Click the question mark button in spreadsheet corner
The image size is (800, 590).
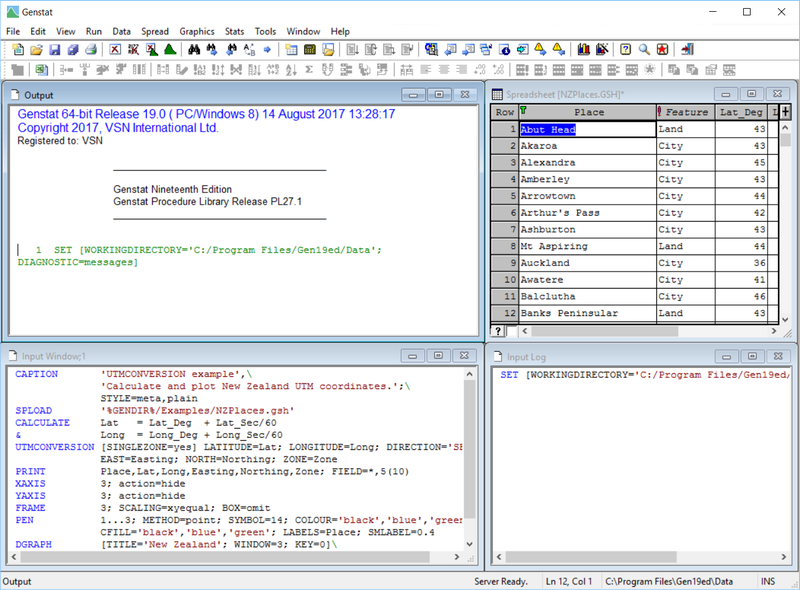[x=498, y=330]
